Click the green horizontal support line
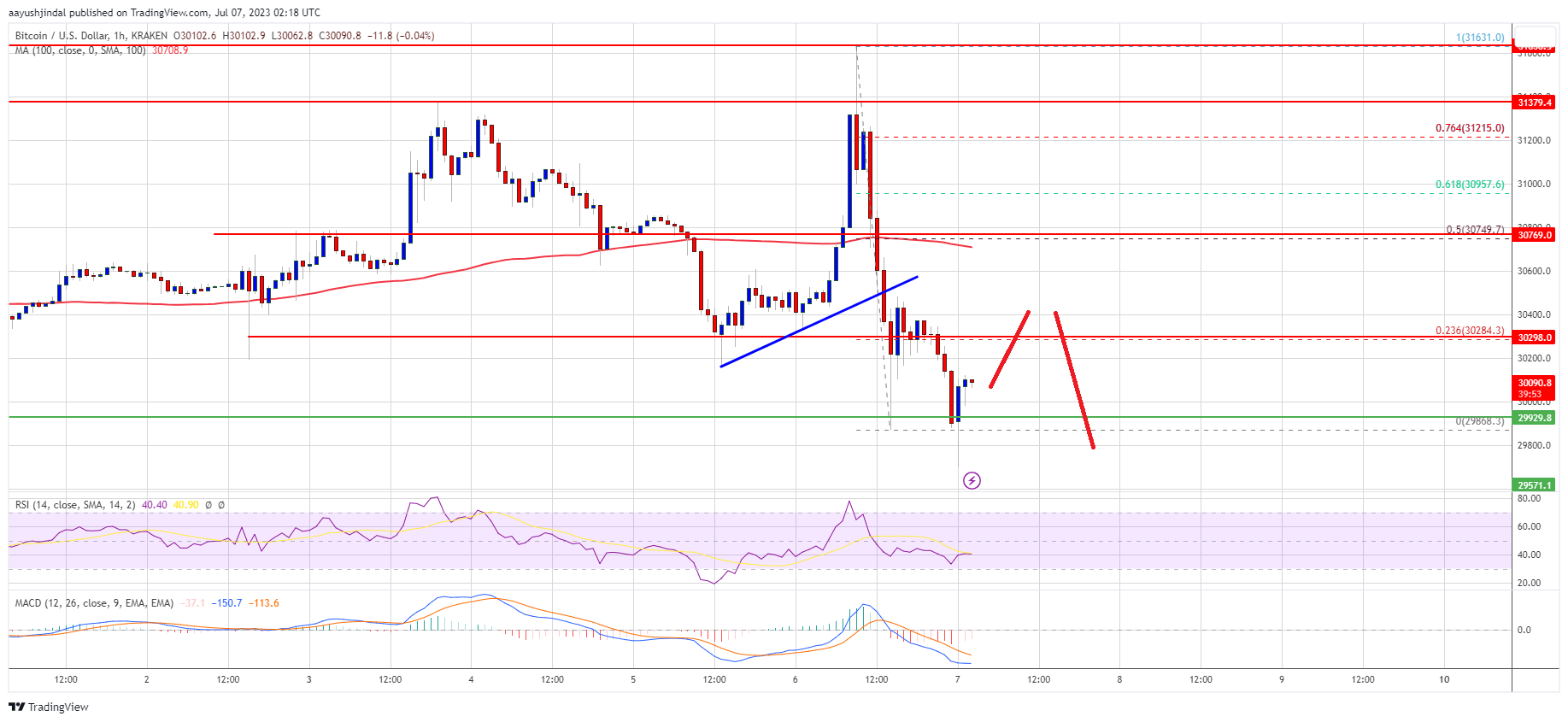 point(760,417)
